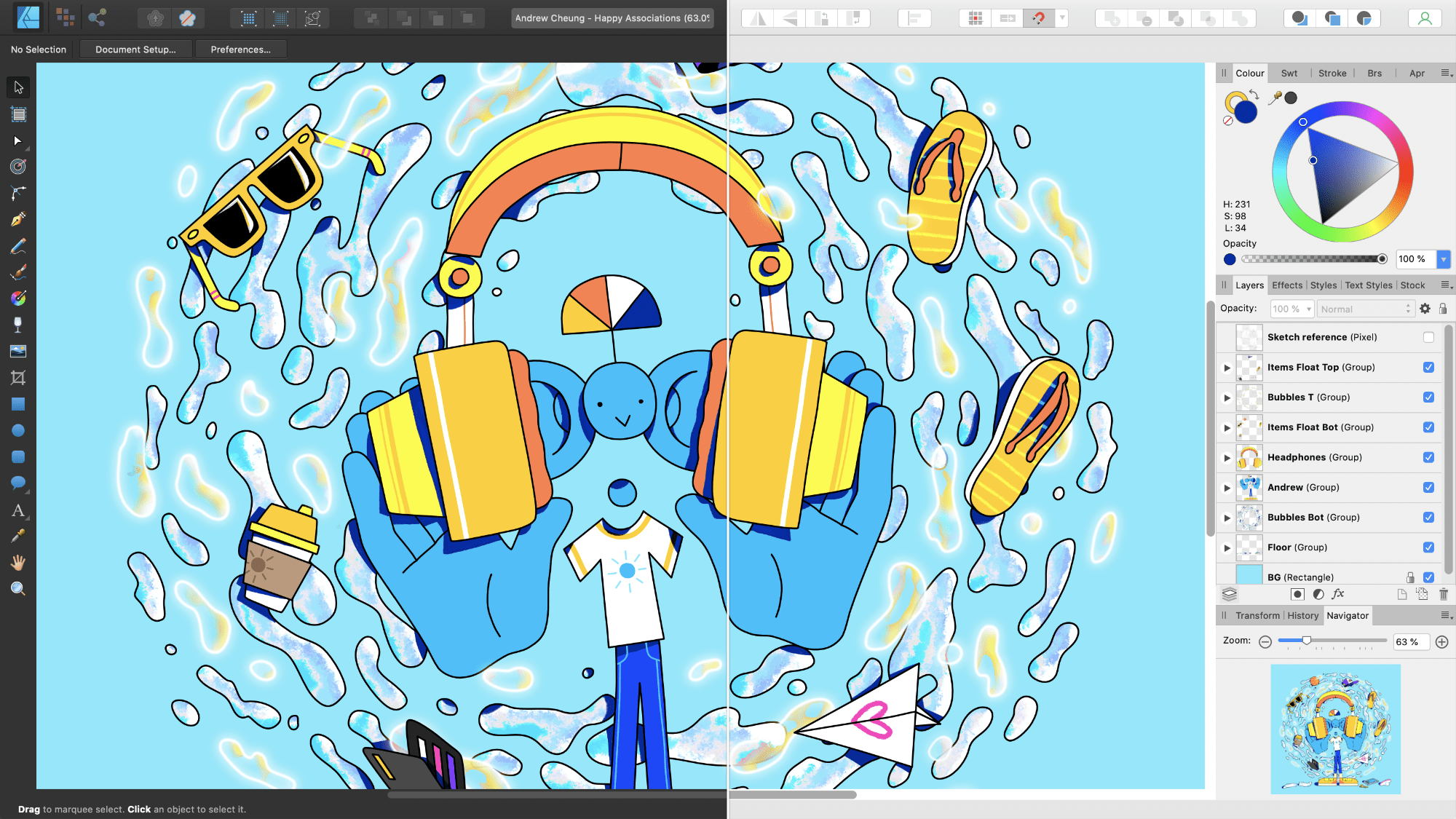Click the Share document icon

tap(97, 18)
